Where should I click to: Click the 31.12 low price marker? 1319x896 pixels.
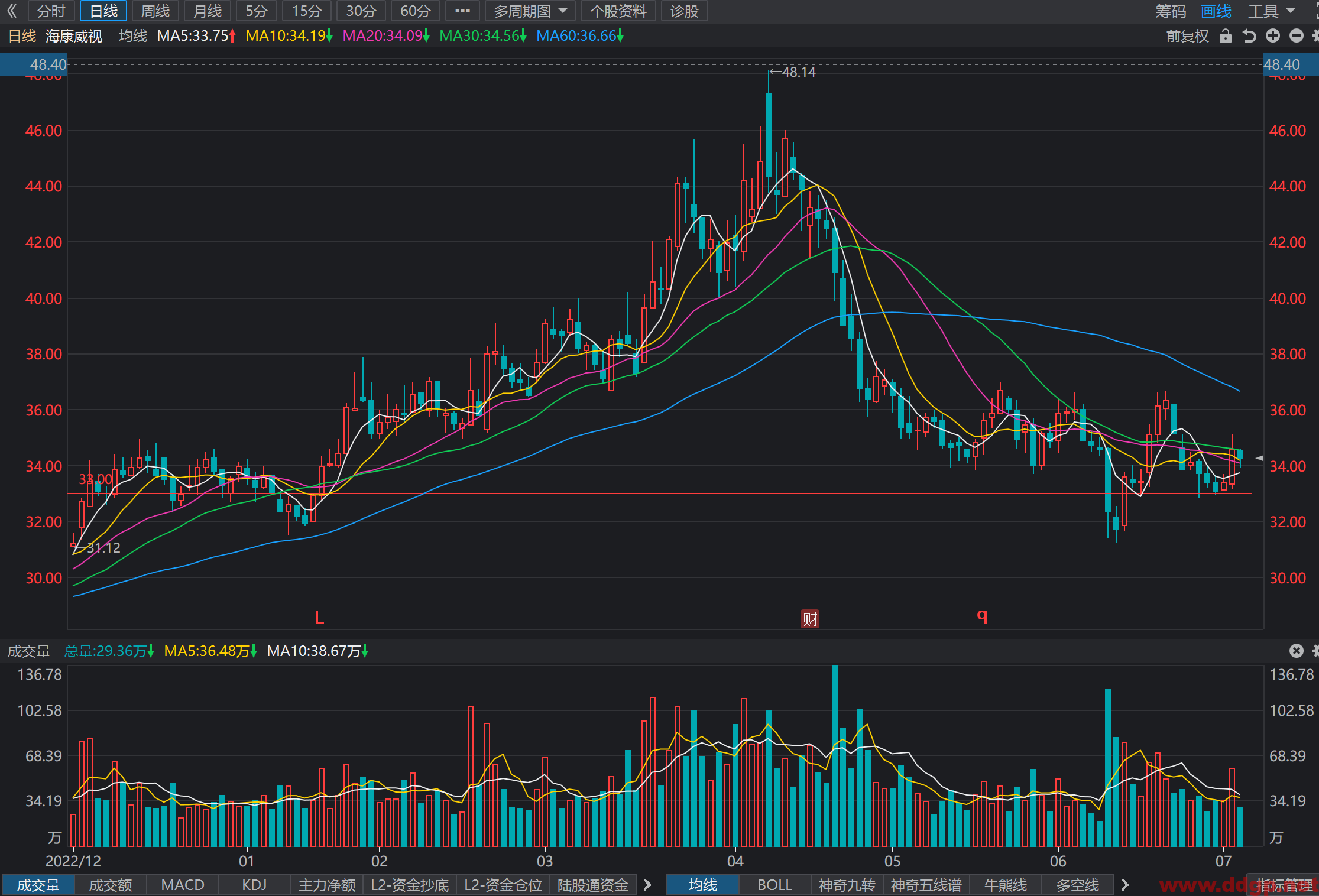(x=98, y=548)
